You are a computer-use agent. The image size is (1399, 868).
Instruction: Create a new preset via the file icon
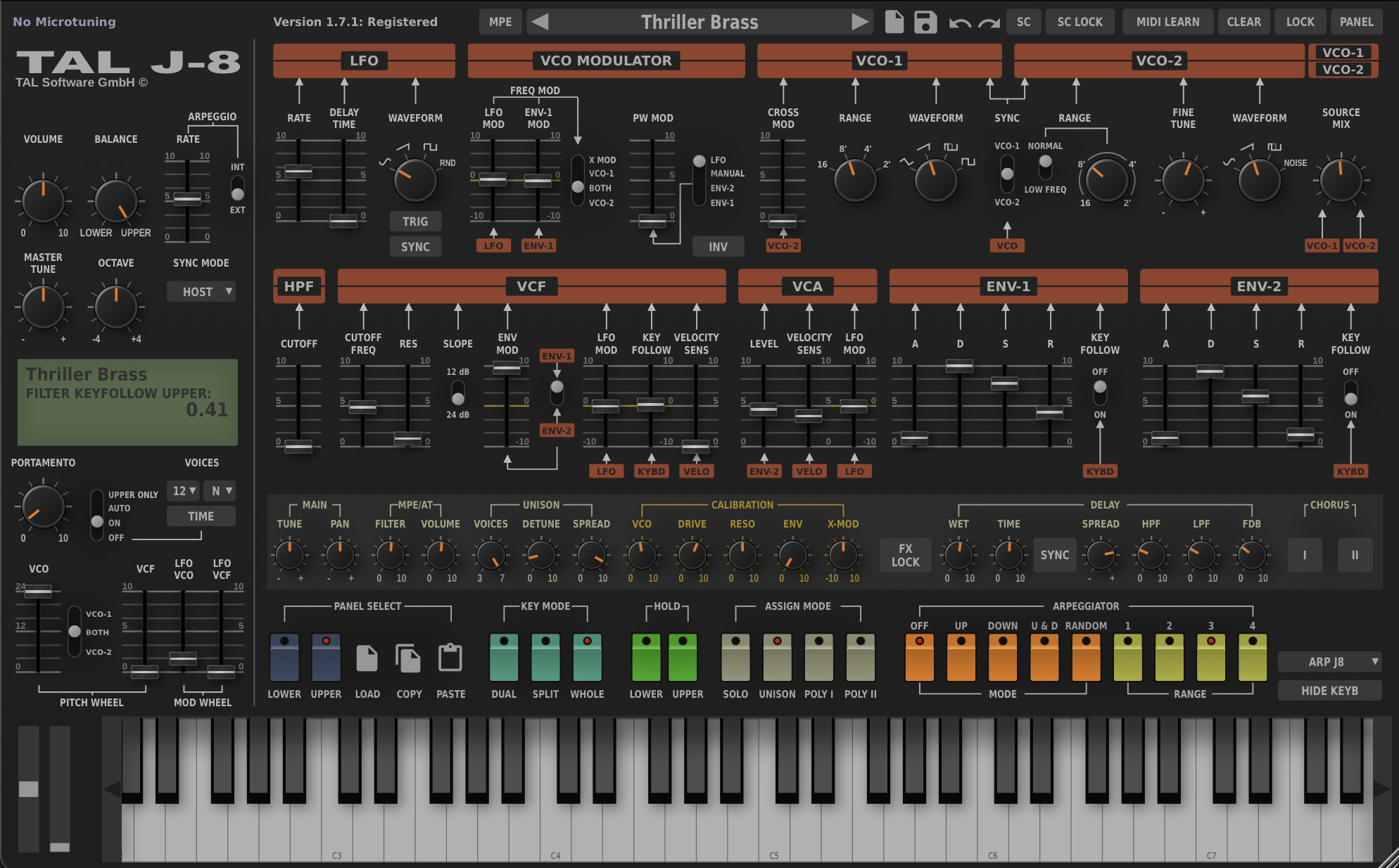point(894,22)
